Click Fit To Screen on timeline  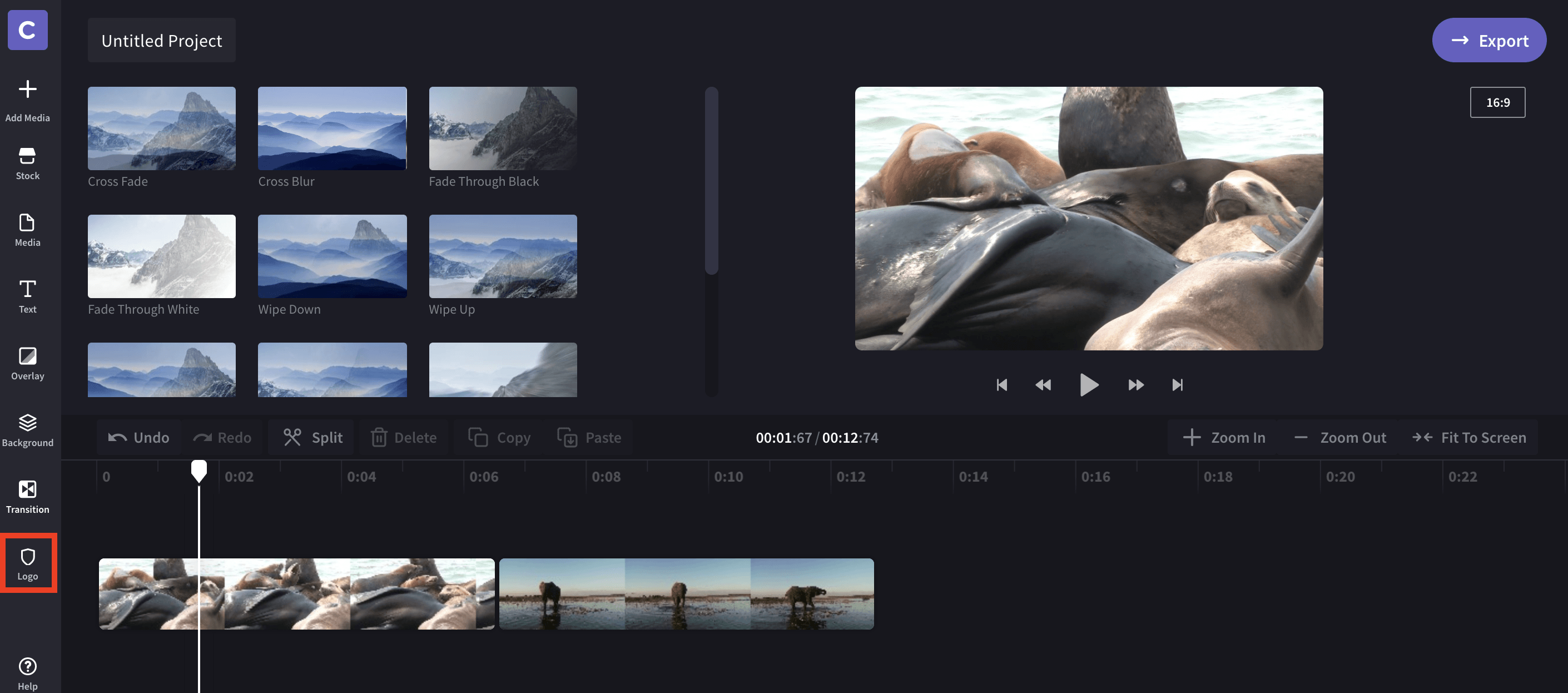(x=1470, y=437)
